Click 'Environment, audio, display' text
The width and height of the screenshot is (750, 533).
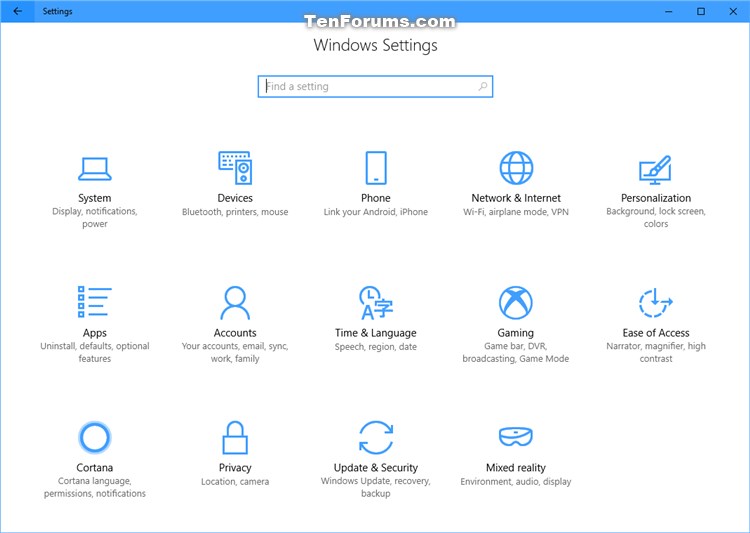[516, 482]
